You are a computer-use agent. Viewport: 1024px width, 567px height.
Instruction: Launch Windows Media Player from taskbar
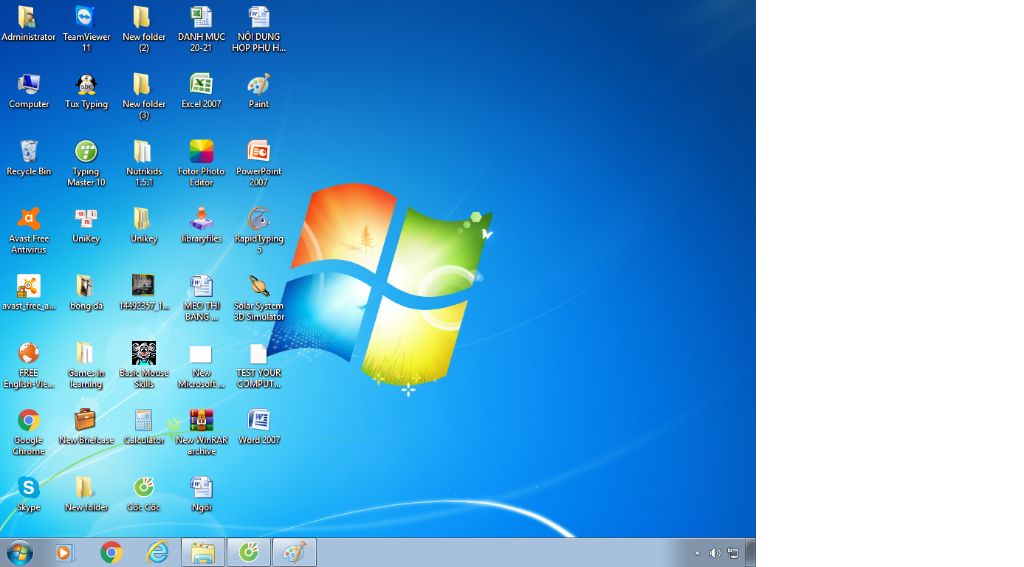[64, 553]
